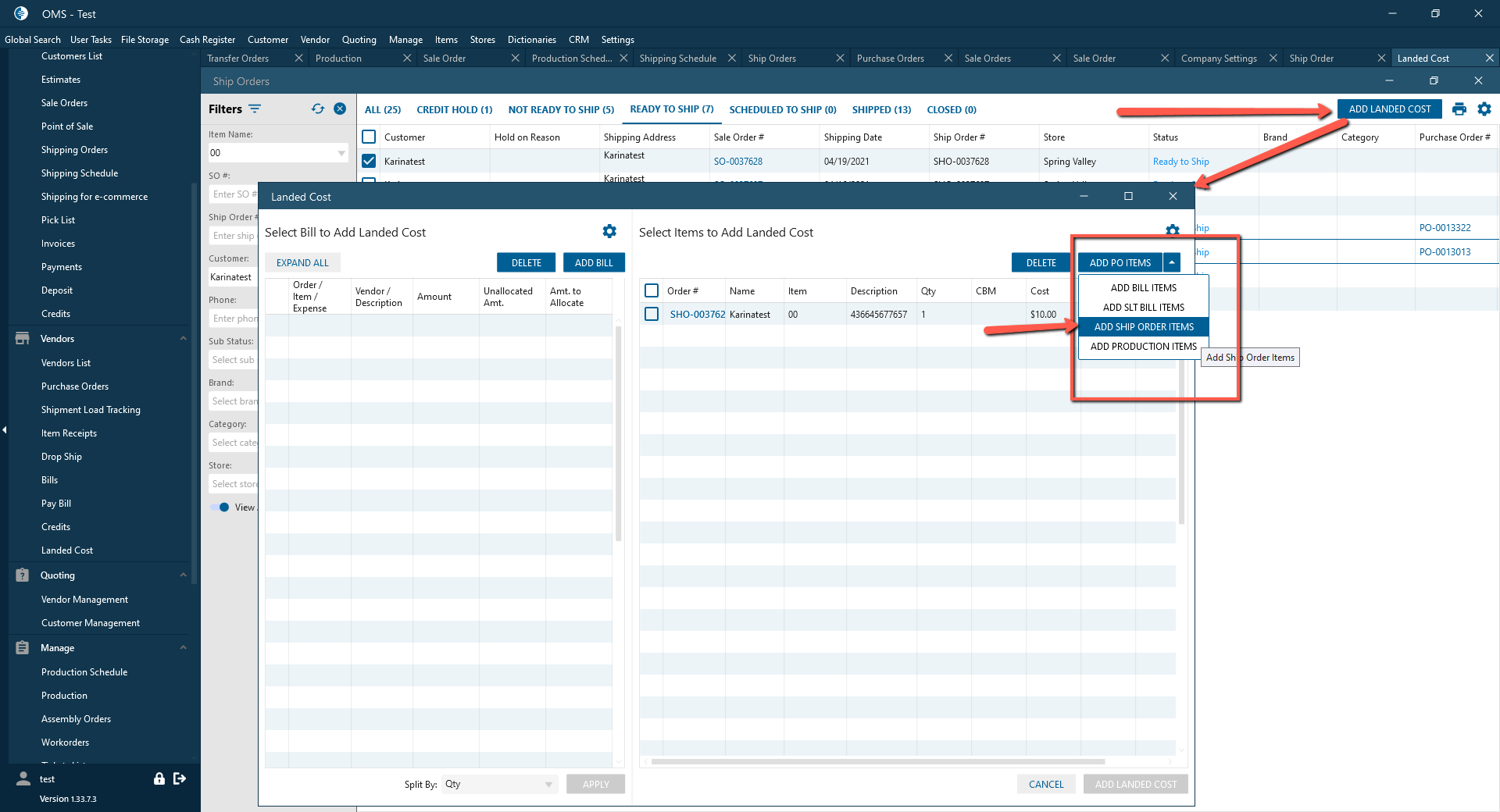Viewport: 1500px width, 812px height.
Task: Clear filters with the X icon
Action: pos(340,109)
